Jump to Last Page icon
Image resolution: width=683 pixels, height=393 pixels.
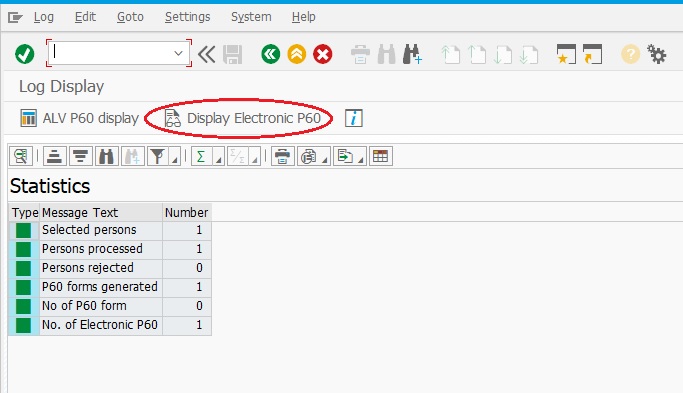pos(529,54)
